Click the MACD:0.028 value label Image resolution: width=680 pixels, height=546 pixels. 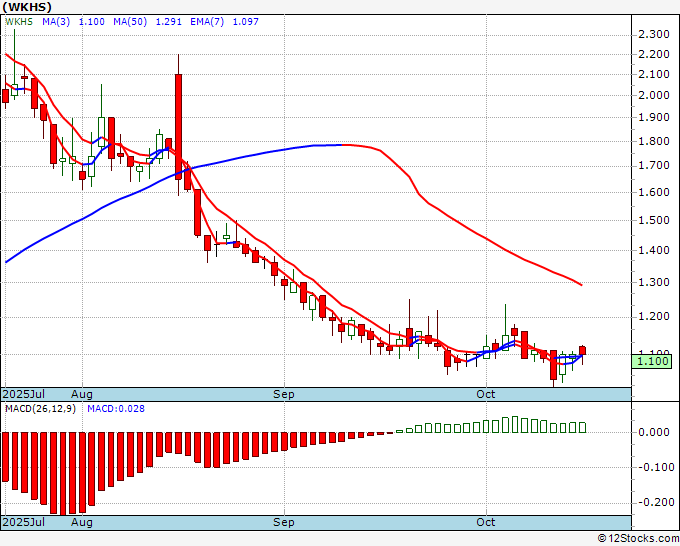pos(116,409)
